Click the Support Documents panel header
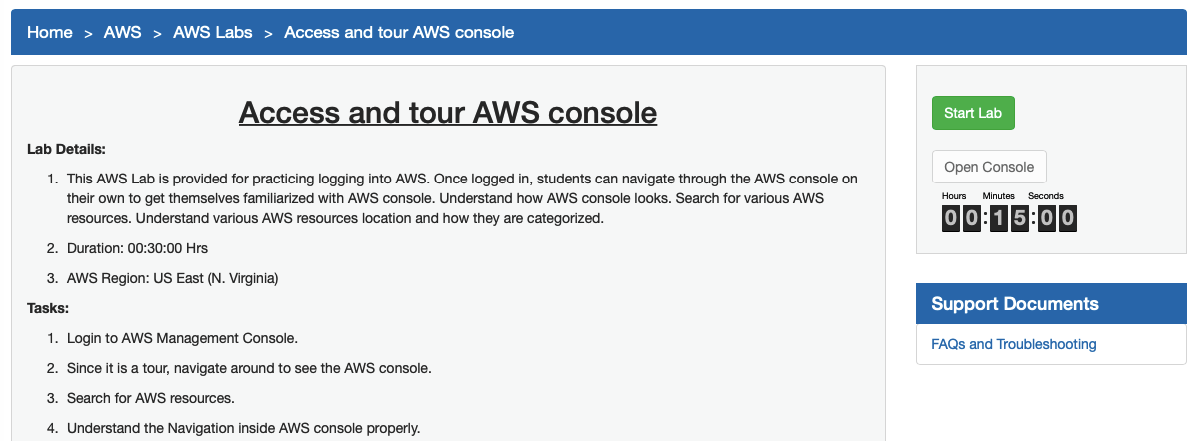 [1014, 304]
